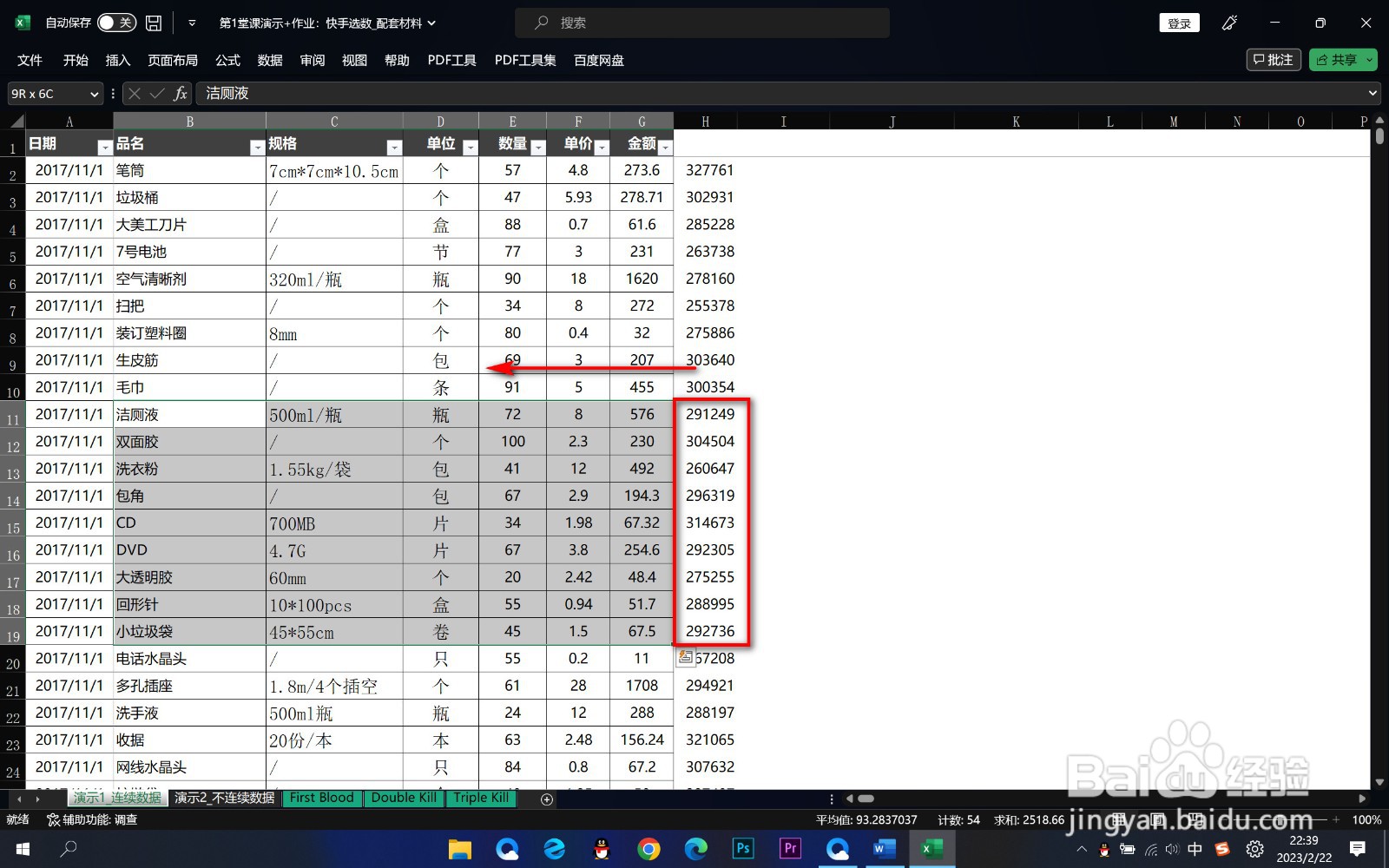Open Photoshop from taskbar

pos(743,849)
